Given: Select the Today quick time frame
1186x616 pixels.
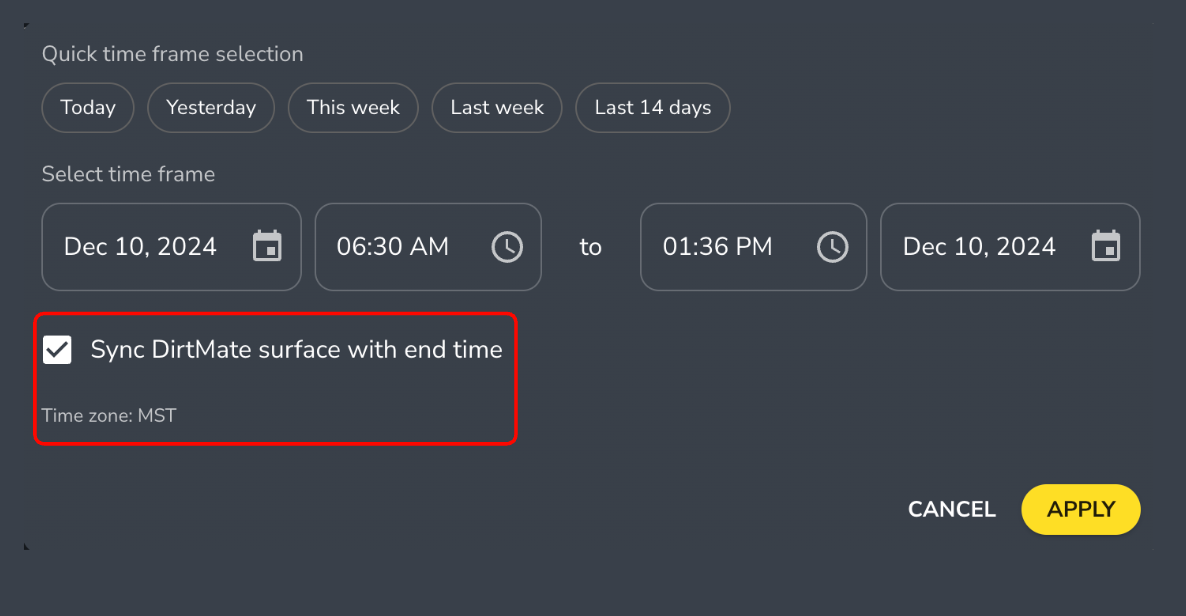Looking at the screenshot, I should [88, 108].
